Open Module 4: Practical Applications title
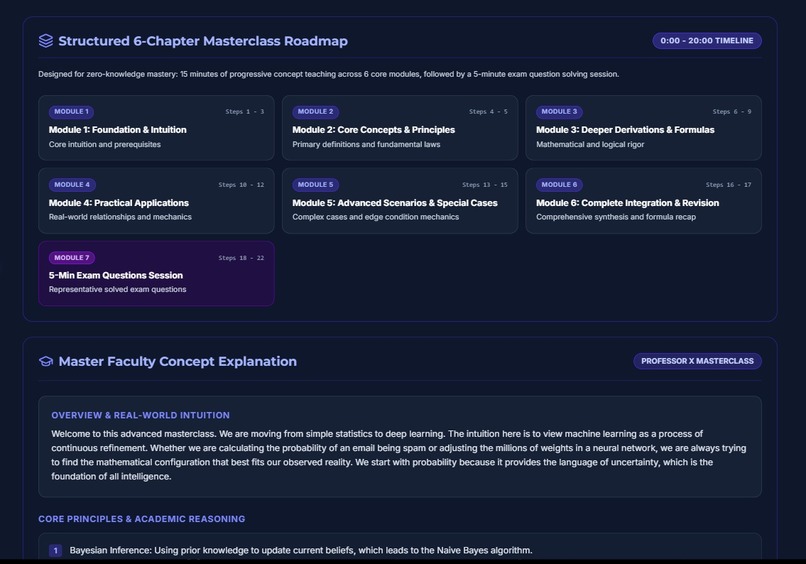Viewport: 806px width, 564px height. coord(119,203)
